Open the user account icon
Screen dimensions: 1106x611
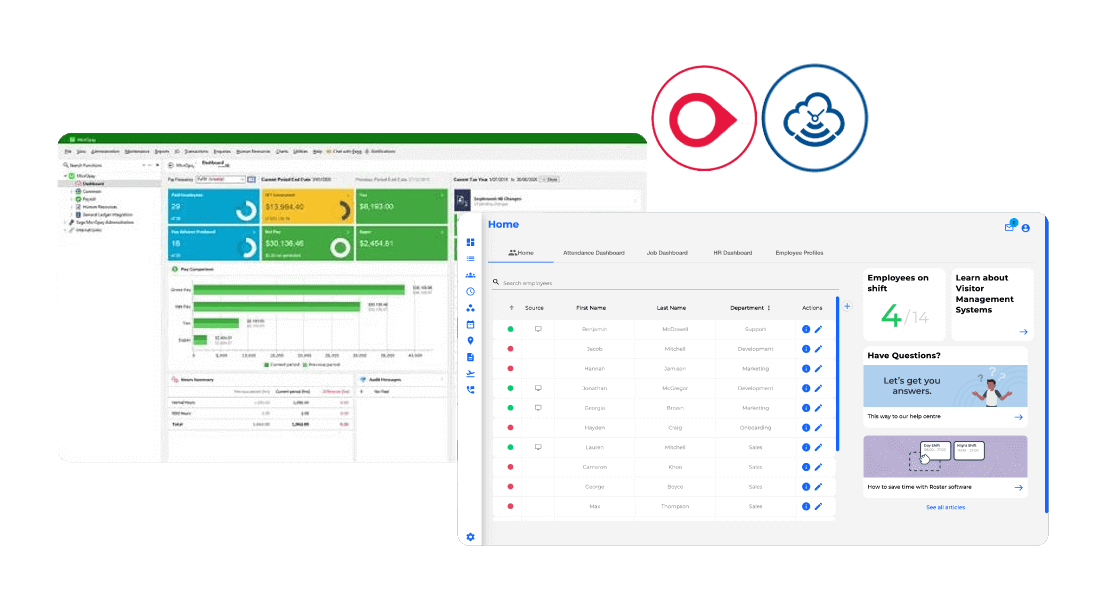[x=1026, y=228]
